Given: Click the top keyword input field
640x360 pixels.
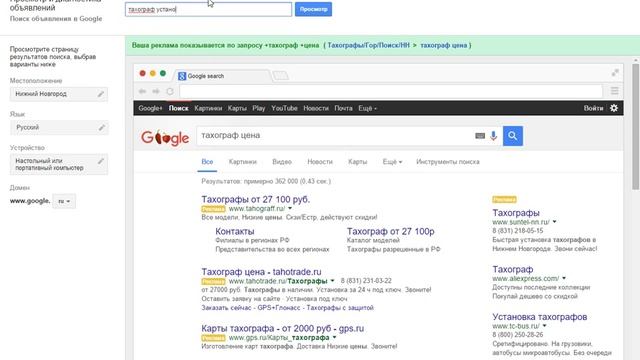Looking at the screenshot, I should coord(208,9).
